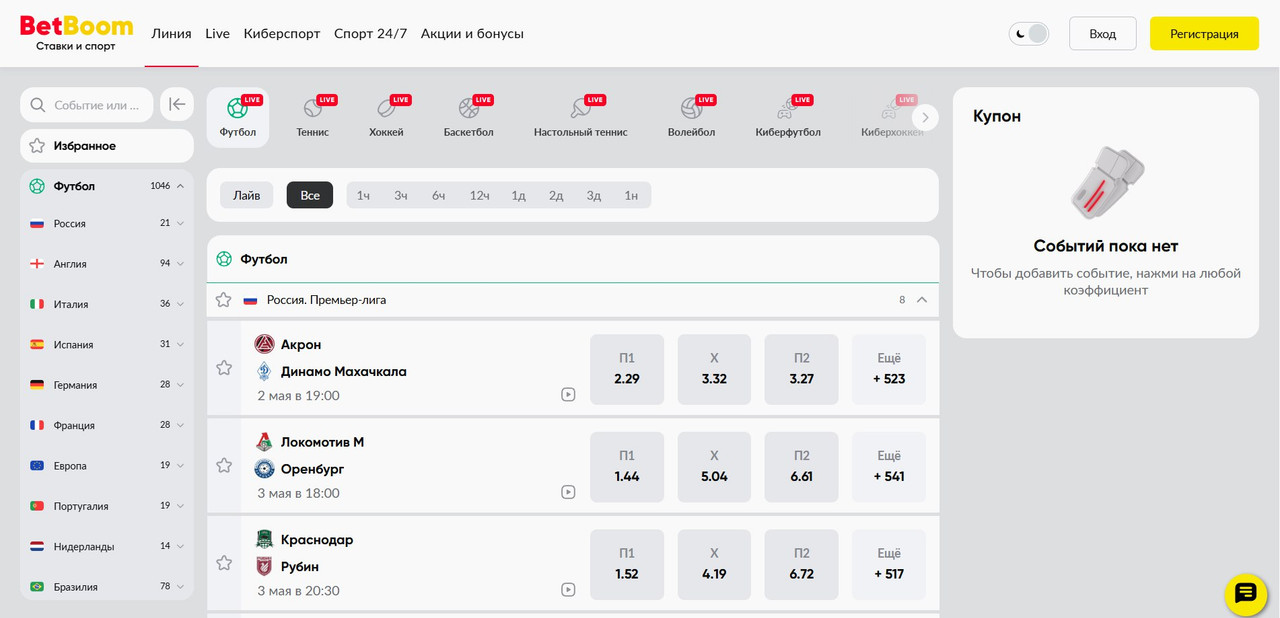The image size is (1280, 618).
Task: Star the Акрон – Динамо Махачкала match
Action: point(224,367)
